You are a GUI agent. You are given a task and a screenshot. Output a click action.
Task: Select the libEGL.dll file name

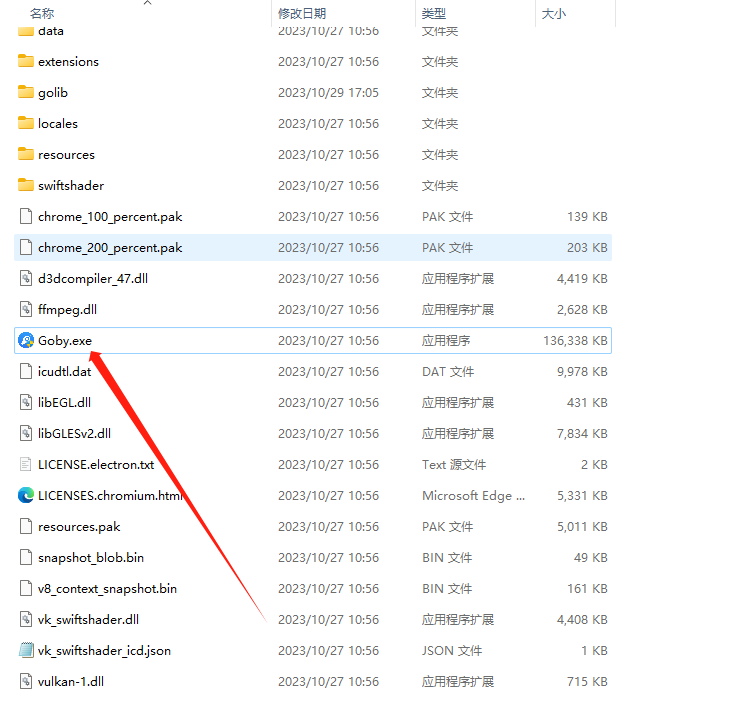pos(64,403)
